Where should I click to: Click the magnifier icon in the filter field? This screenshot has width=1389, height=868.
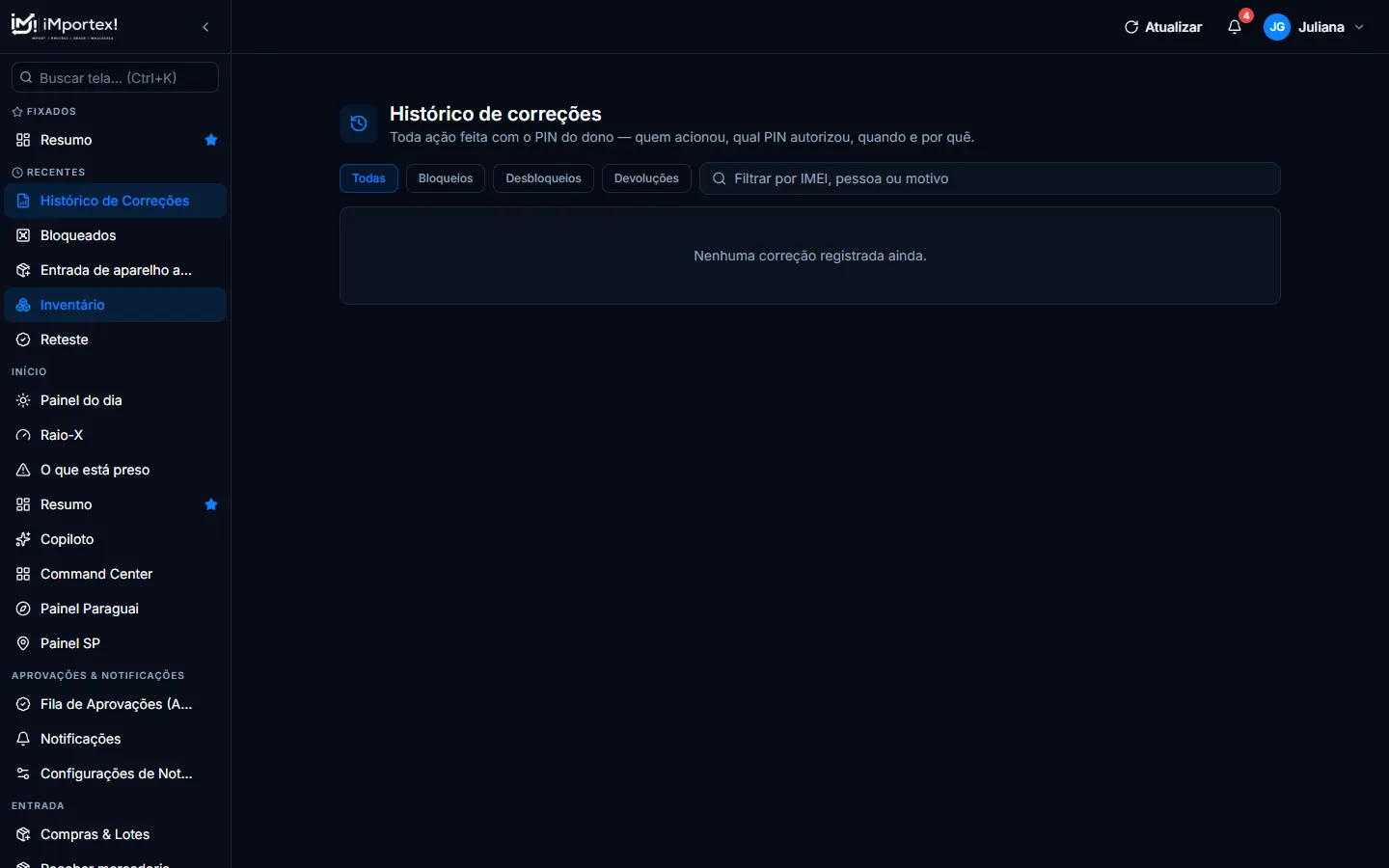719,178
